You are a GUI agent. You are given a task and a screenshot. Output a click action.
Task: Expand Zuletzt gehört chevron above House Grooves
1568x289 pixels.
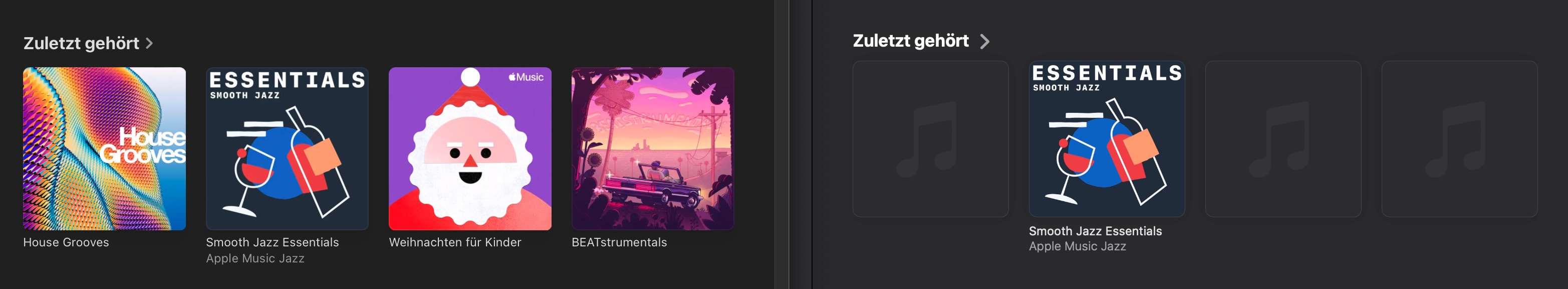click(149, 43)
